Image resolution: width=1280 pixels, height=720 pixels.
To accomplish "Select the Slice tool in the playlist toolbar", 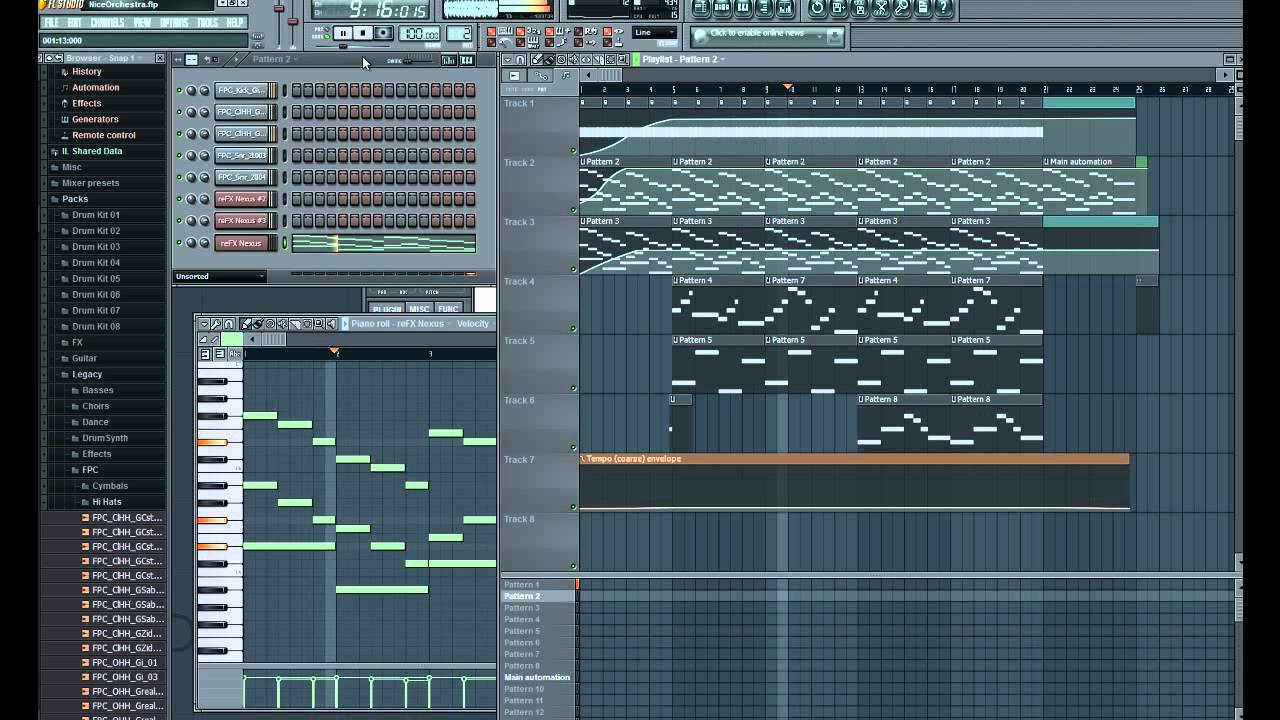I will point(597,60).
